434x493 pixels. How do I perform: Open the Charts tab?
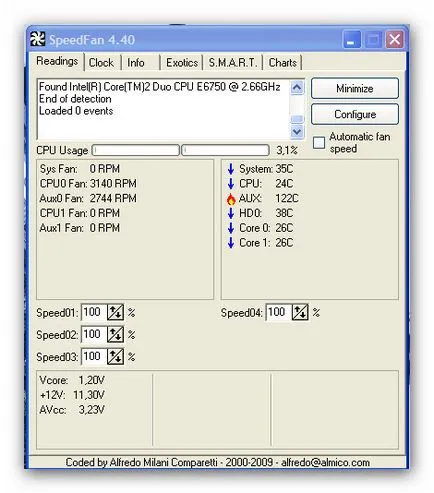[283, 63]
